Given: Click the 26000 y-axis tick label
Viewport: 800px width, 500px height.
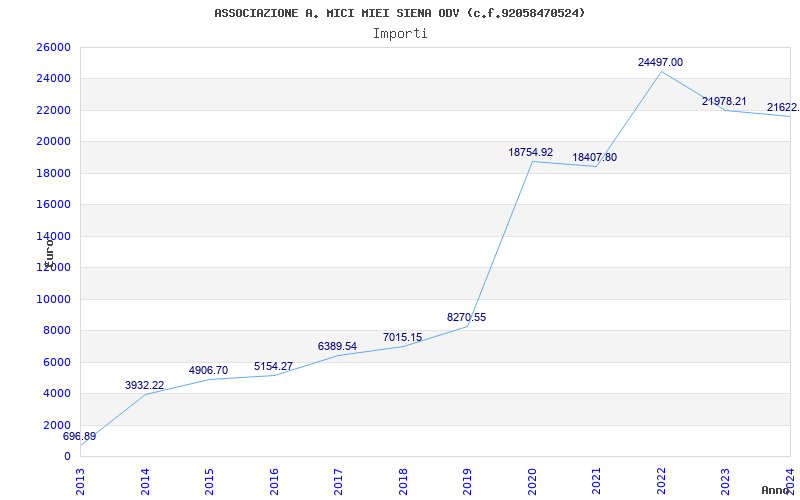Looking at the screenshot, I should [x=53, y=47].
